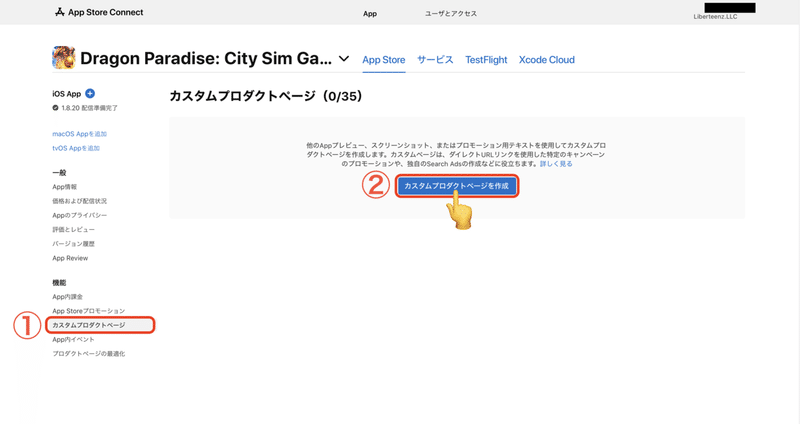This screenshot has width=800, height=424.
Task: Click macOS Appを追加 link
Action: point(80,134)
